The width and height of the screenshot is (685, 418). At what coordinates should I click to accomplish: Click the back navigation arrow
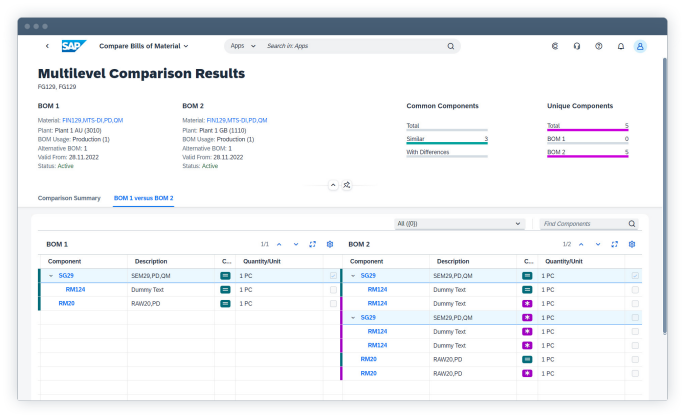tap(47, 46)
